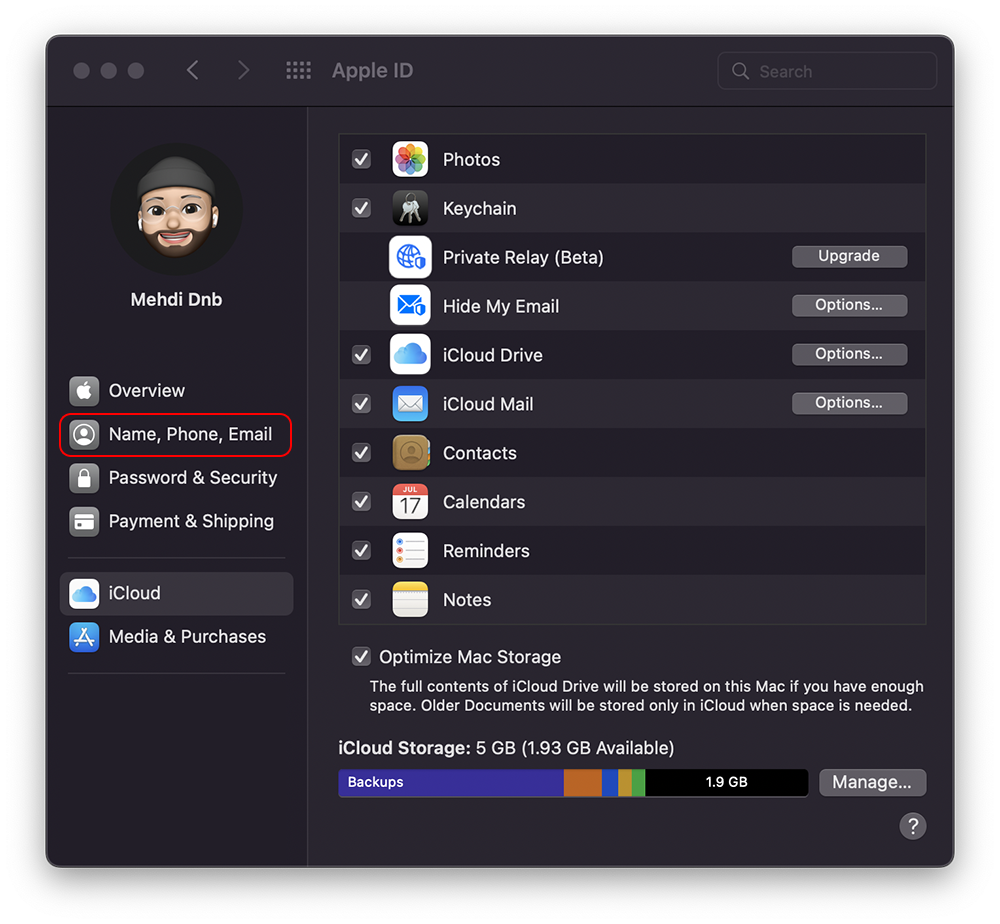
Task: Click the App Store icon for Media & Purchases
Action: pyautogui.click(x=84, y=637)
